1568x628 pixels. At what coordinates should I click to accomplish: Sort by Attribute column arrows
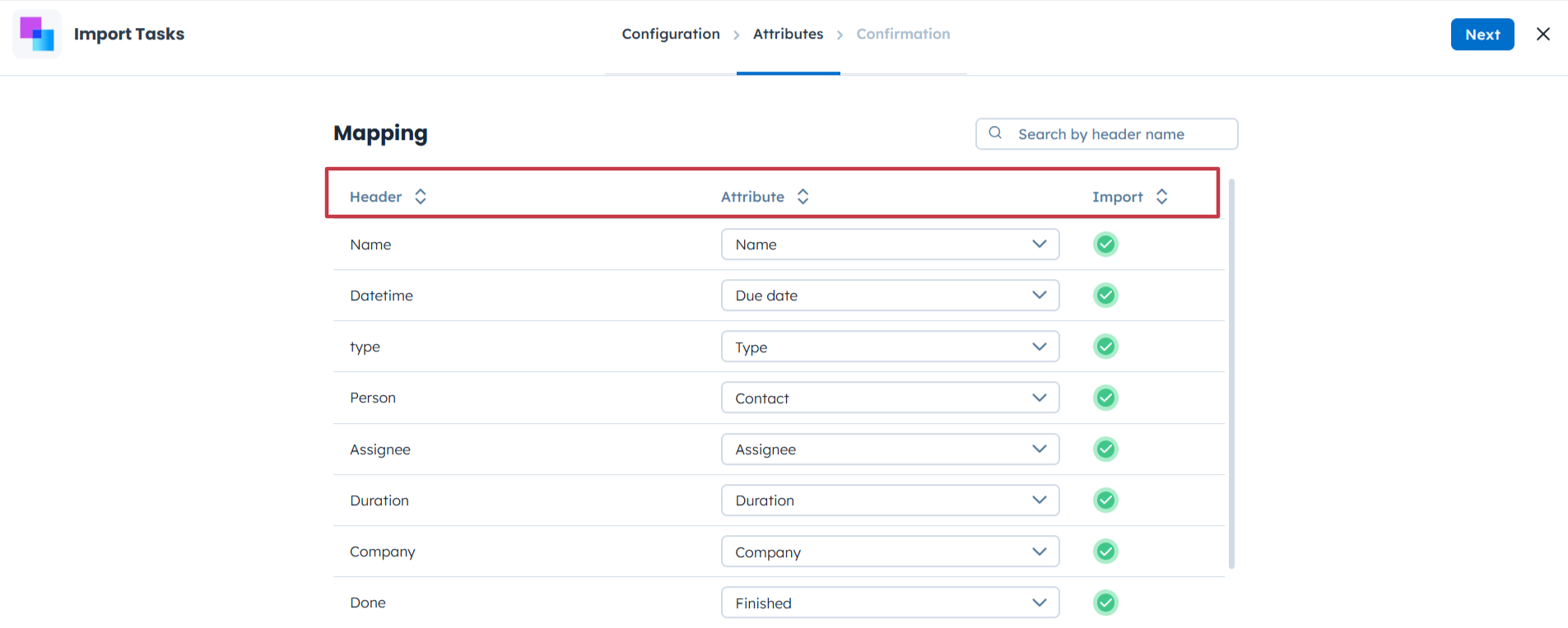coord(803,197)
